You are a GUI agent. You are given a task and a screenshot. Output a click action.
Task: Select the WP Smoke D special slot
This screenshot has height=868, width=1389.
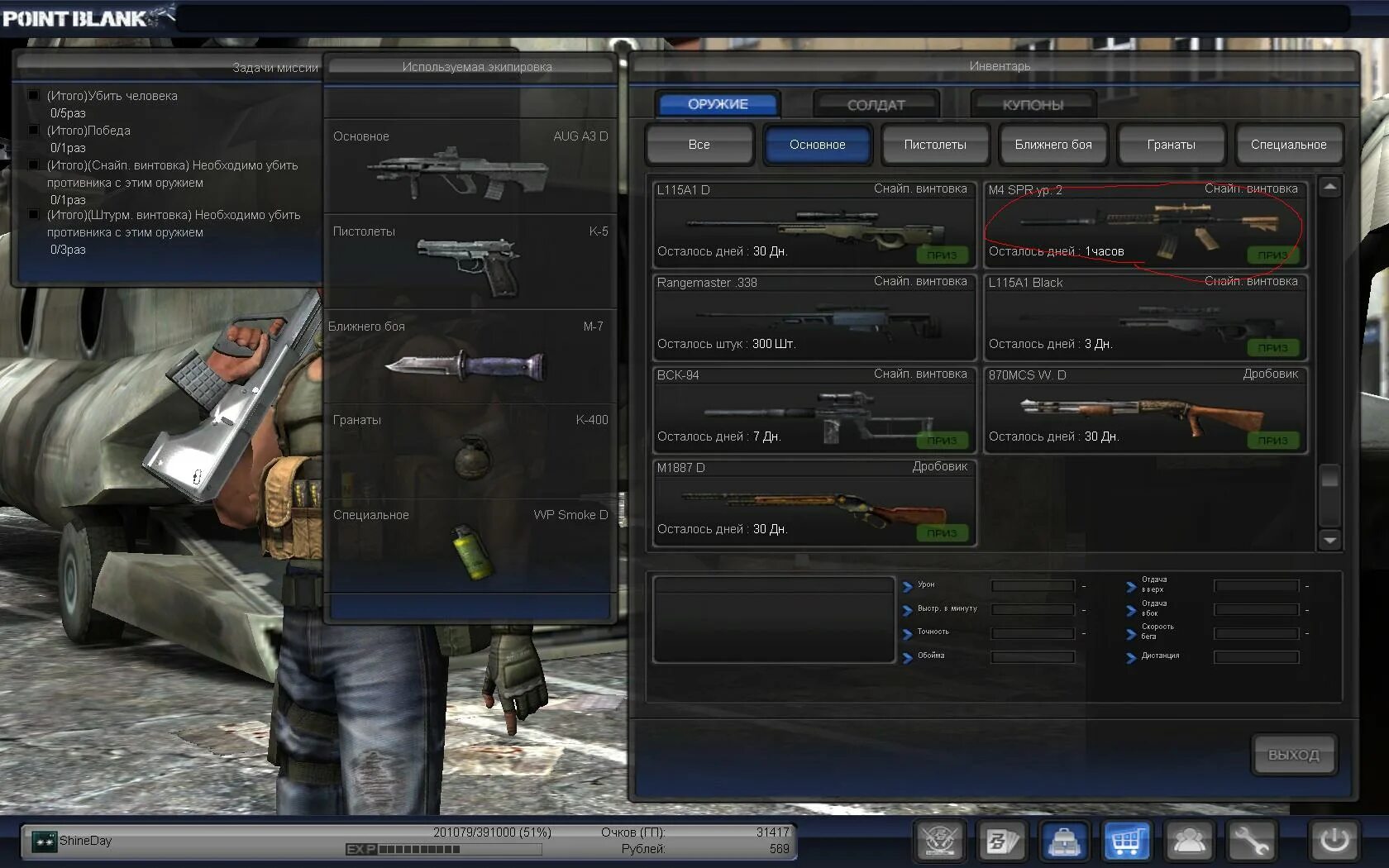[470, 546]
